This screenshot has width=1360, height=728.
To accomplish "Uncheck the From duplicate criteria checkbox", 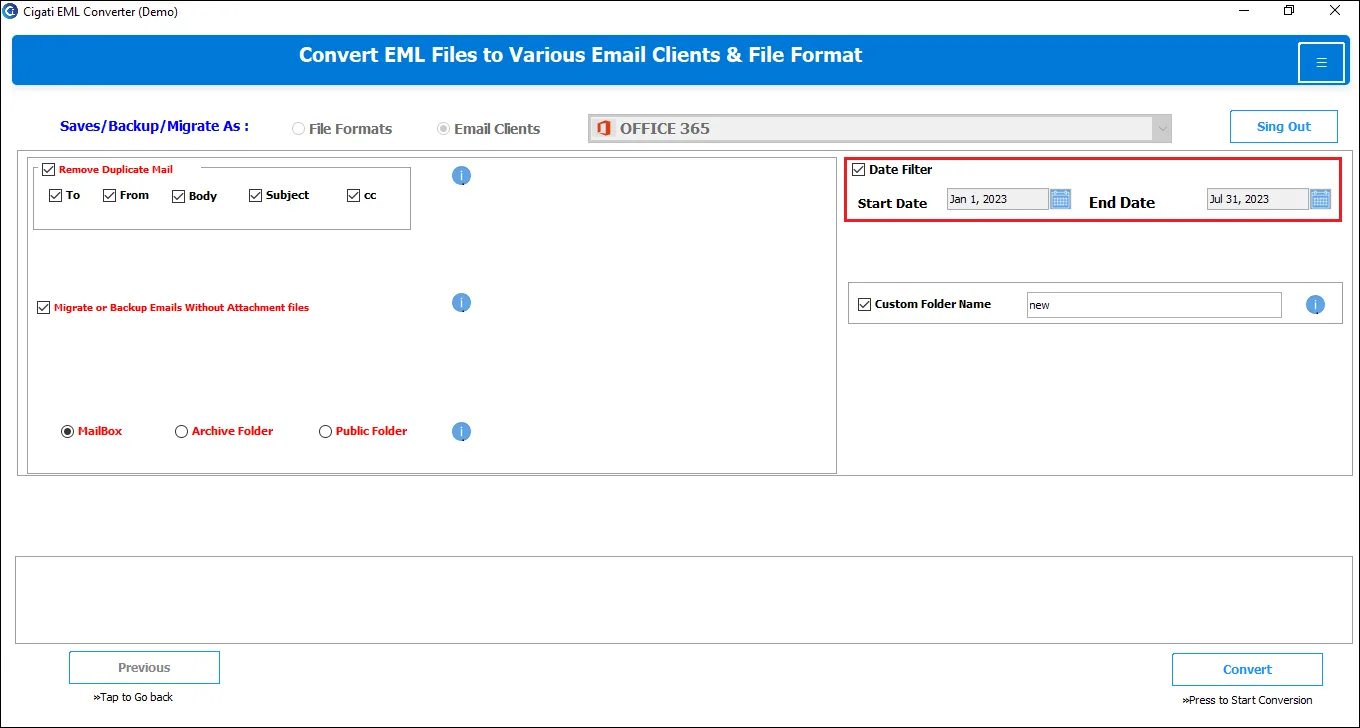I will 110,196.
